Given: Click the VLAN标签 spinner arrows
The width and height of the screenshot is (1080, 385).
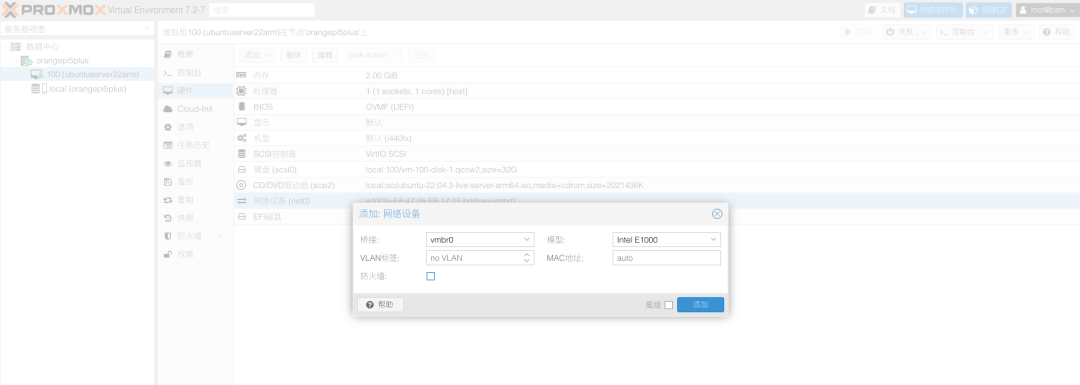Looking at the screenshot, I should coord(527,258).
